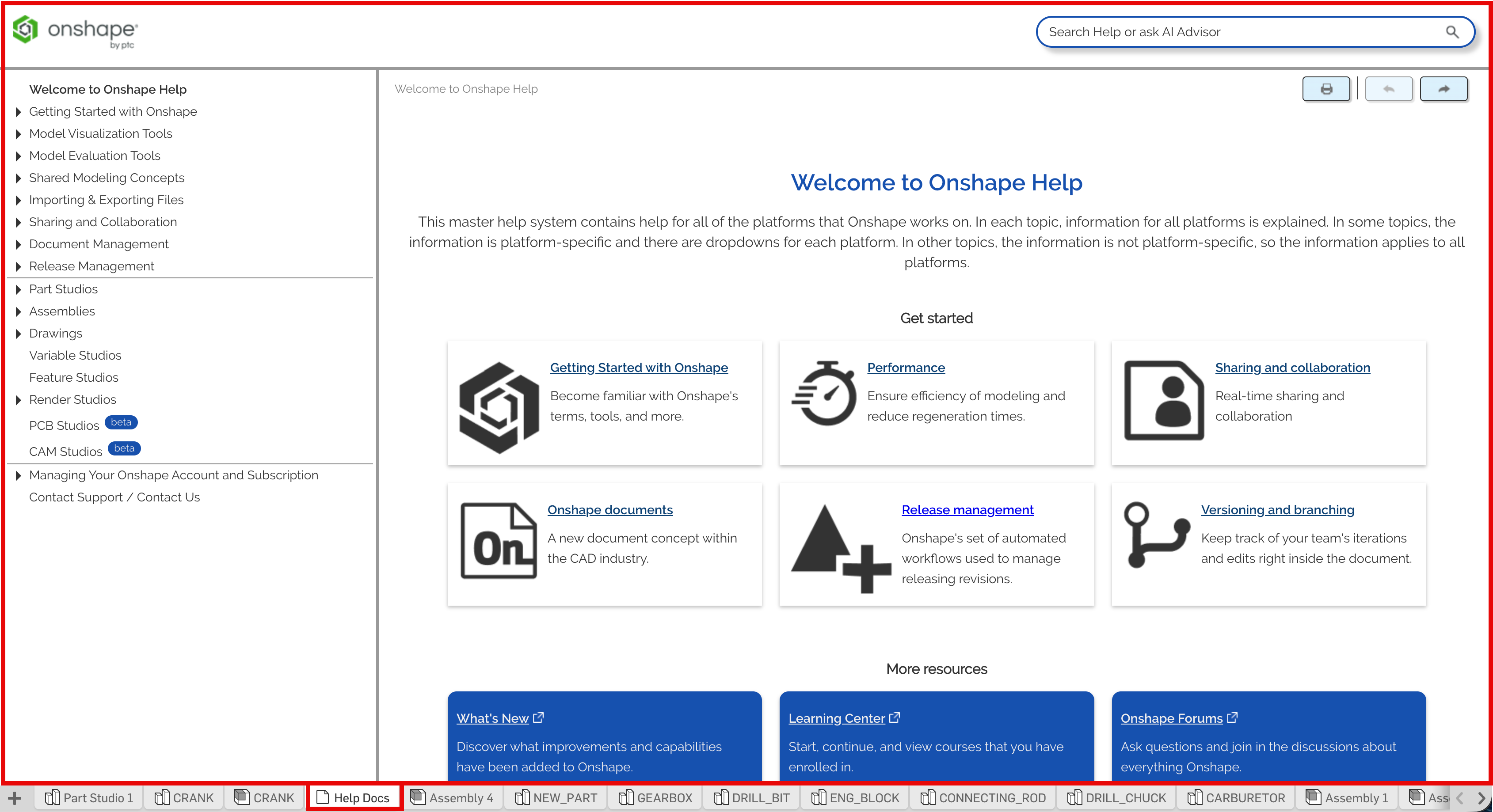Select CAM Studios in tree

click(x=65, y=452)
